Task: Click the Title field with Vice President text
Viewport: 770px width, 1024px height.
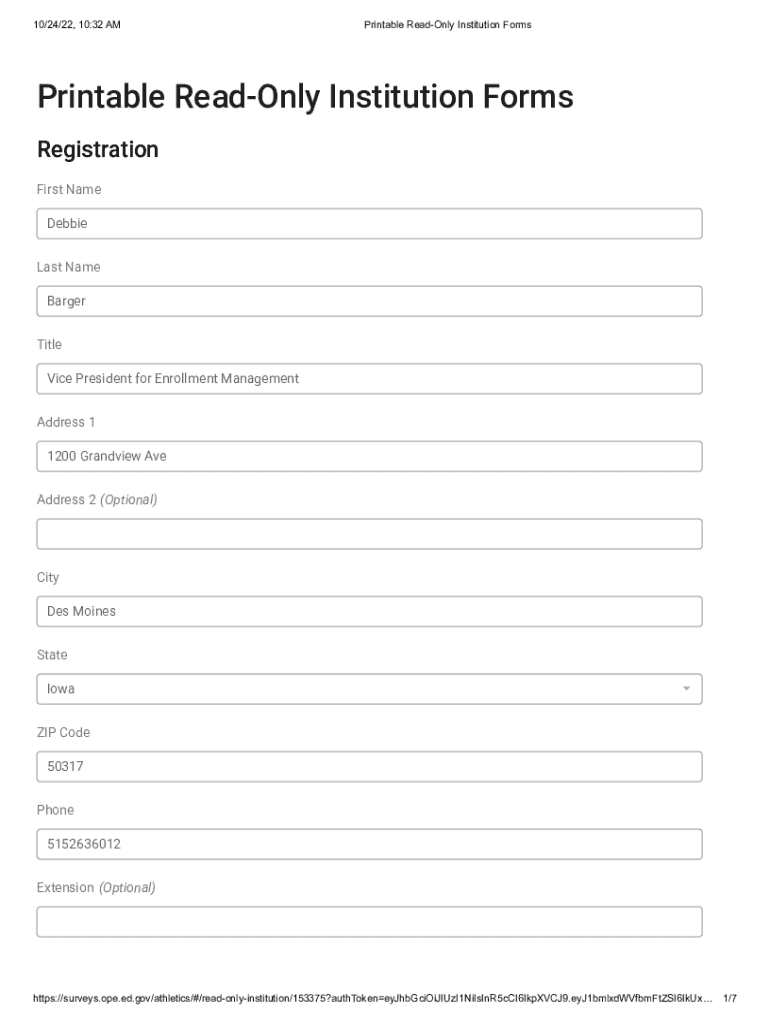Action: click(x=369, y=378)
